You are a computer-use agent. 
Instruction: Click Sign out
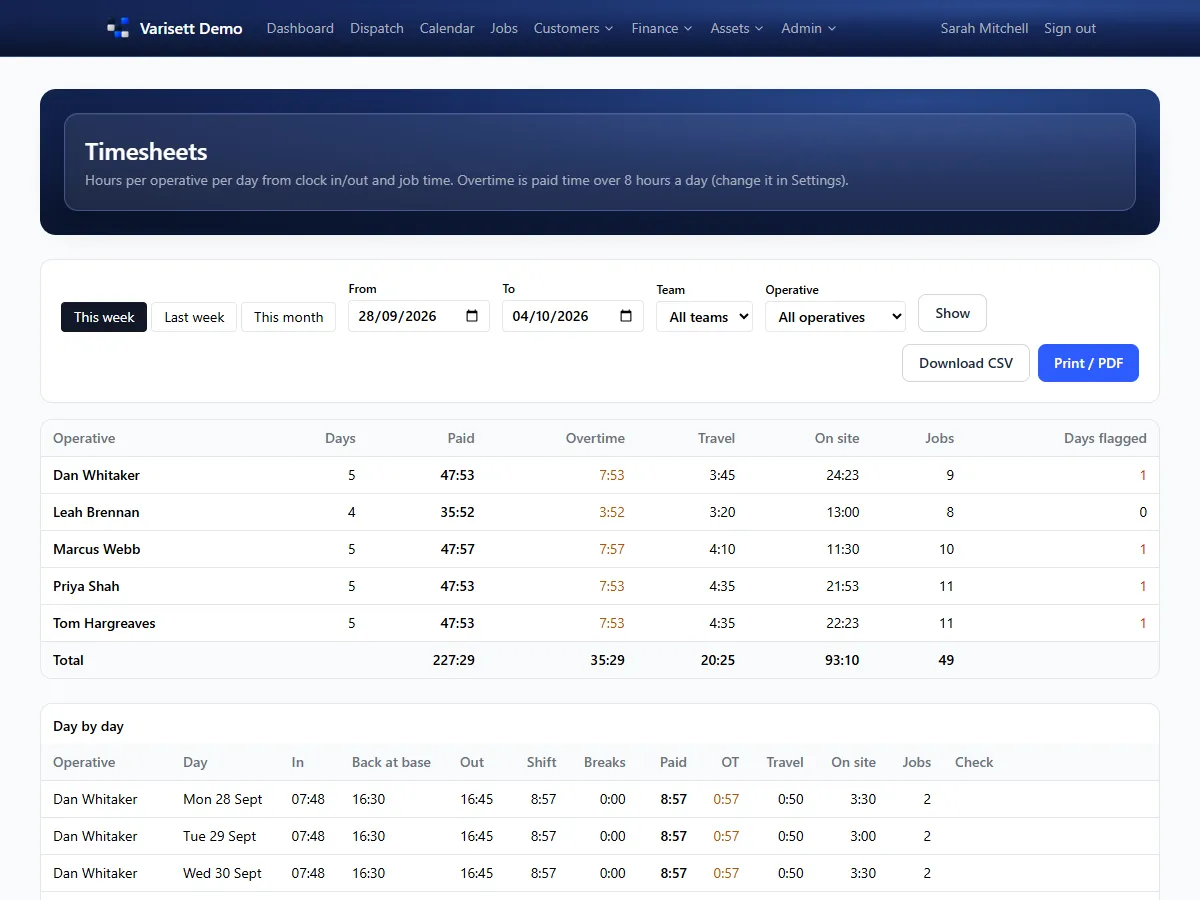[1070, 28]
